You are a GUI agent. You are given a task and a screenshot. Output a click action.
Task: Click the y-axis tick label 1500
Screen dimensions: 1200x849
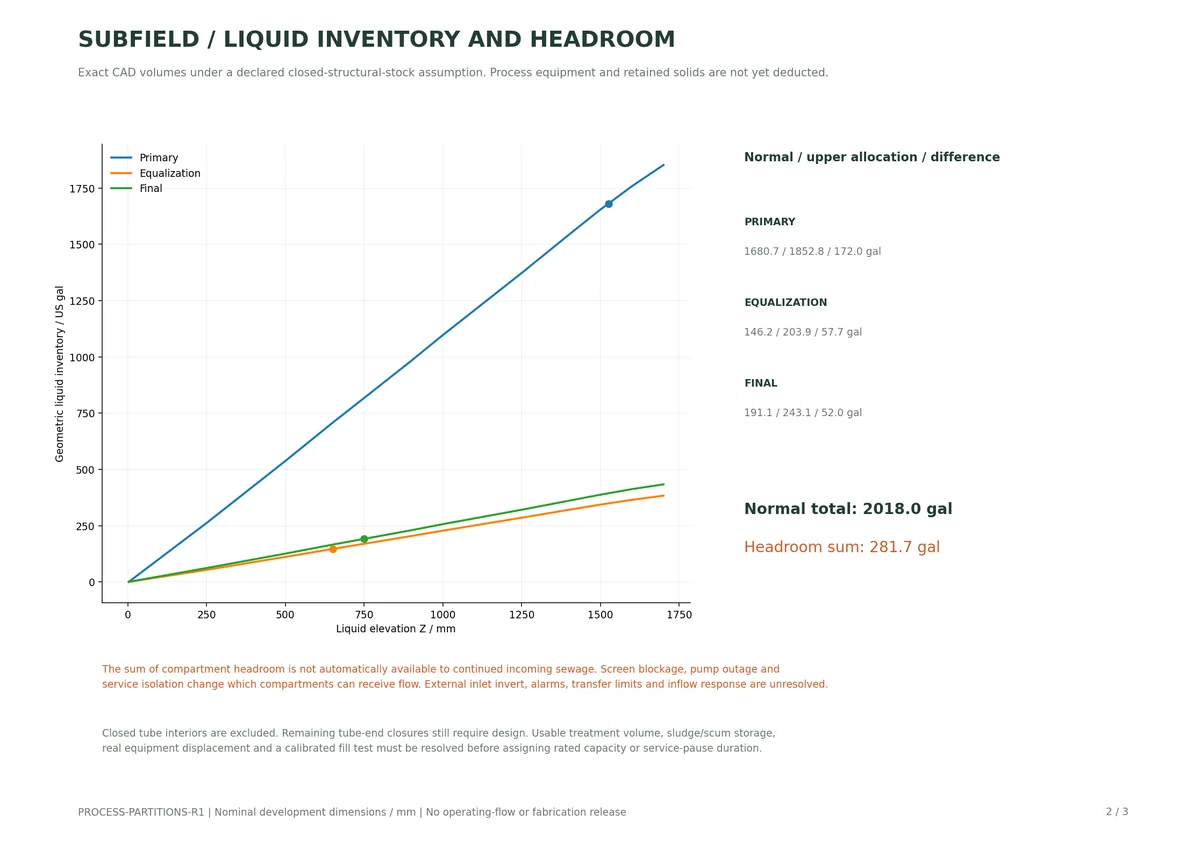coord(82,245)
